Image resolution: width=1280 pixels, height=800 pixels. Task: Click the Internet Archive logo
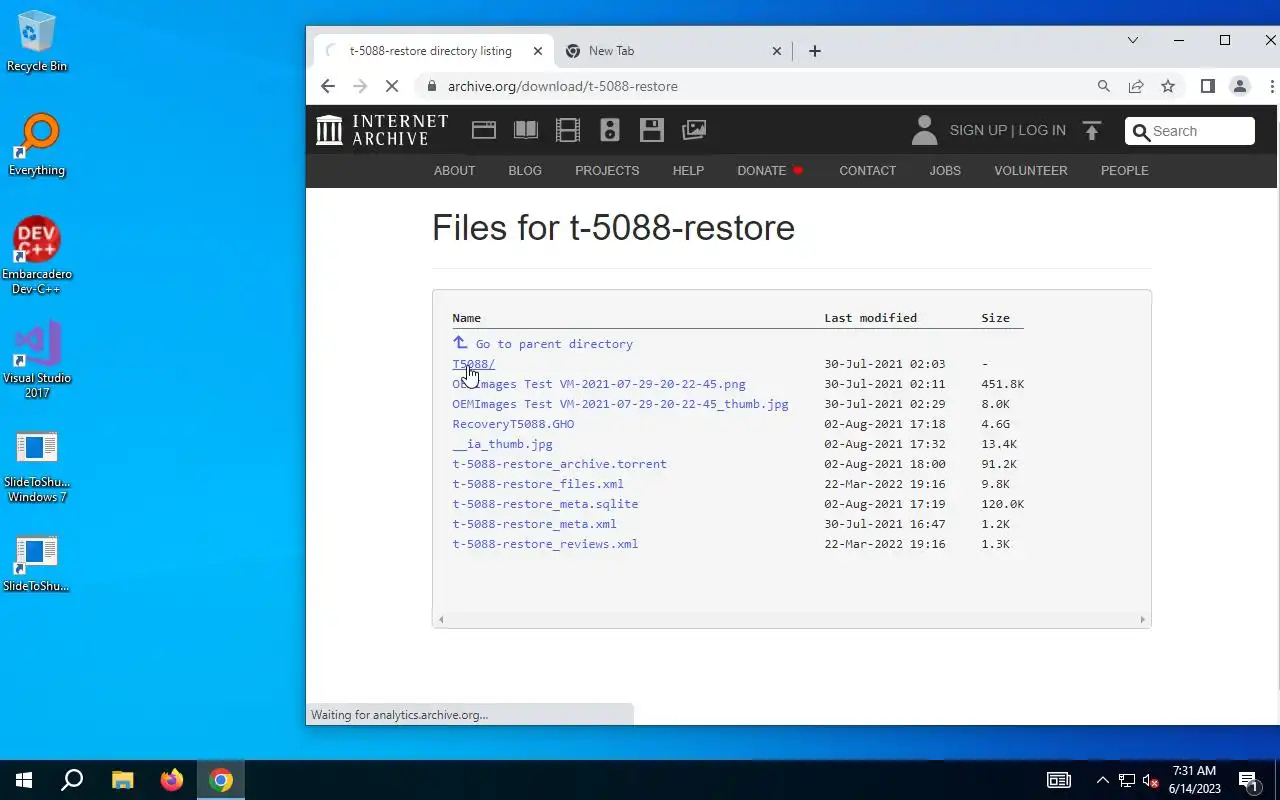tap(382, 130)
